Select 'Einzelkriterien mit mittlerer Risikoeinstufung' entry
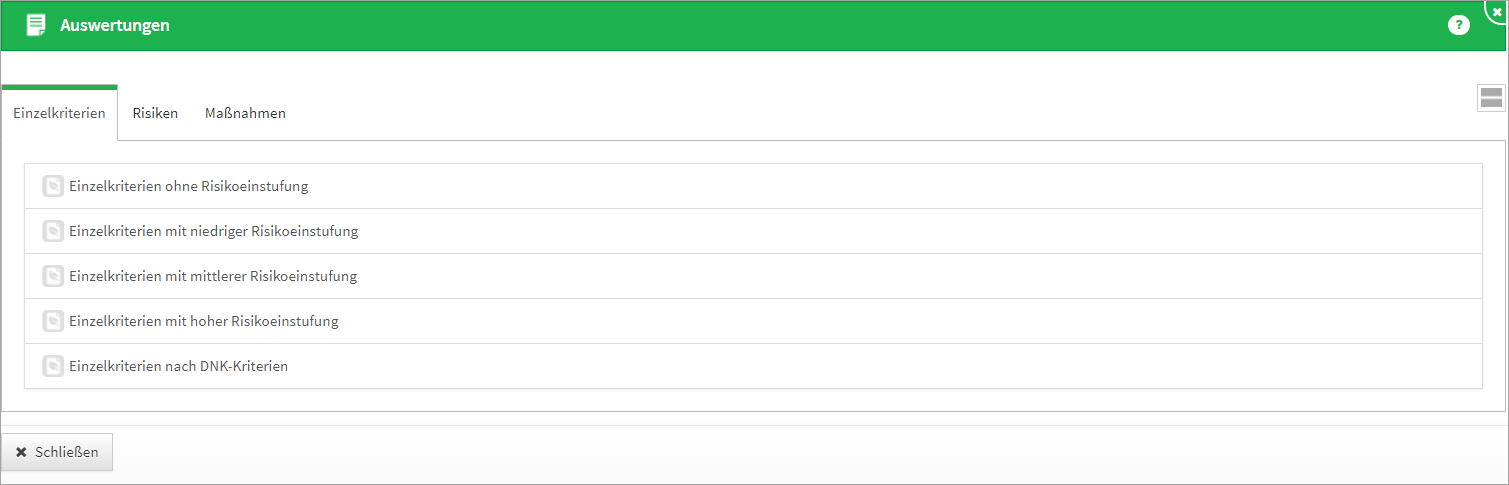Image resolution: width=1509 pixels, height=485 pixels. 213,276
